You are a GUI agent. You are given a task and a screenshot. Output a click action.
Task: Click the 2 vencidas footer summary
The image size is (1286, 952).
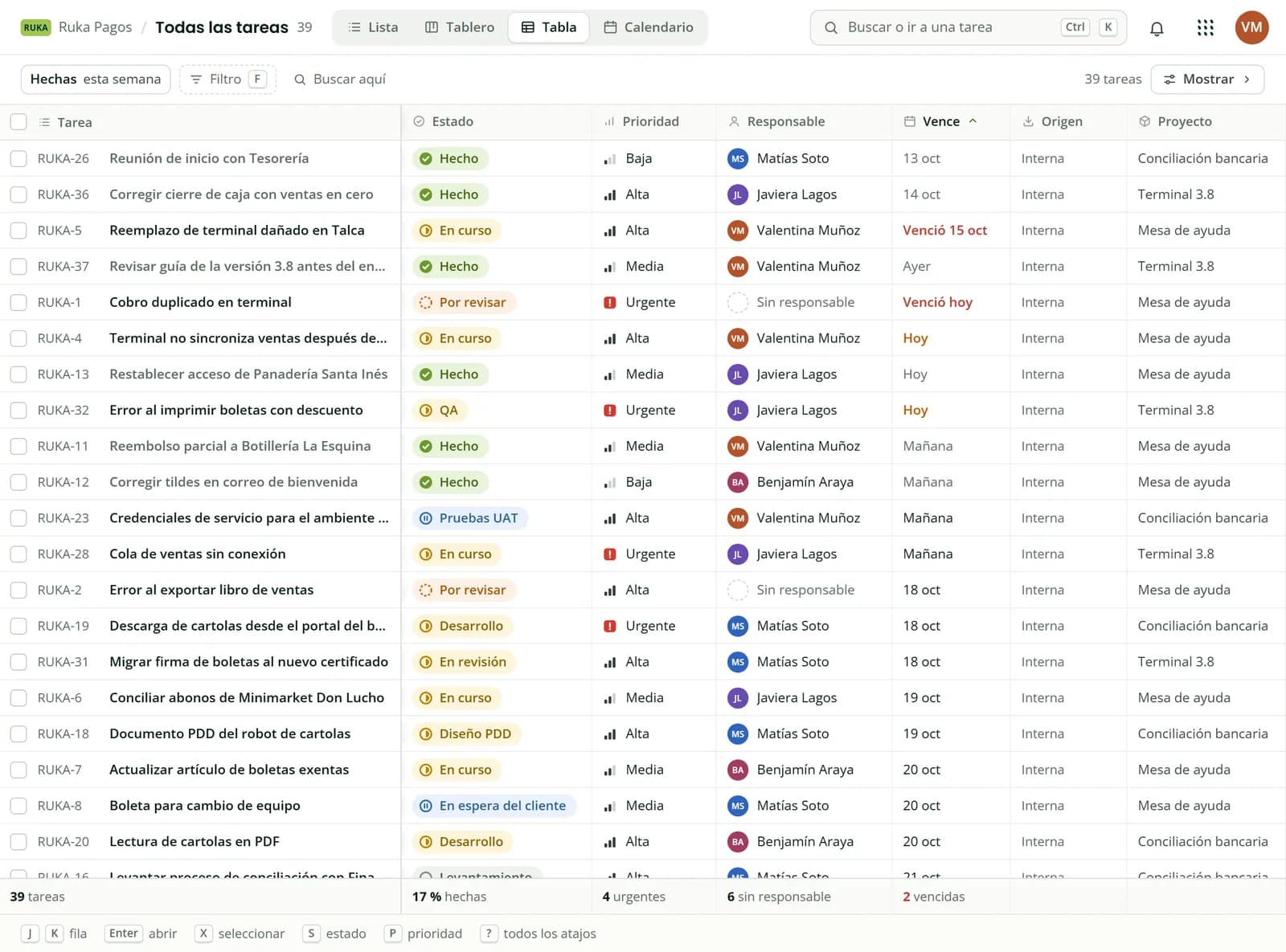click(934, 897)
